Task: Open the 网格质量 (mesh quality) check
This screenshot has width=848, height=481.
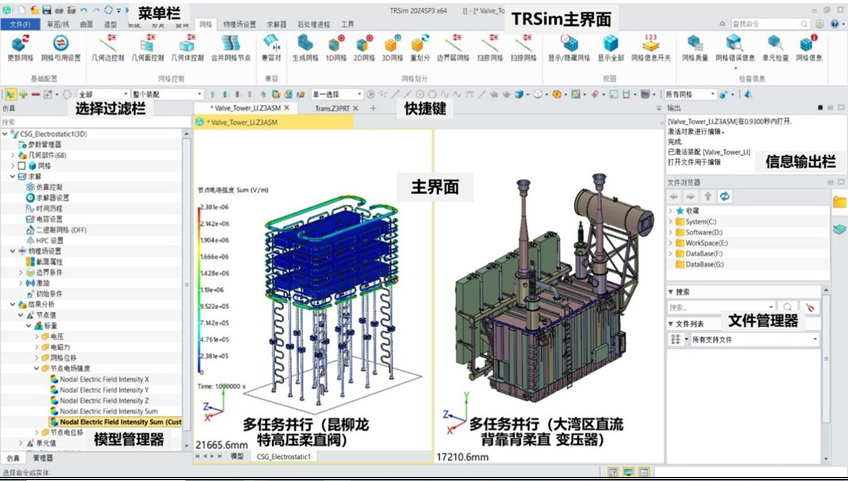Action: [x=695, y=43]
